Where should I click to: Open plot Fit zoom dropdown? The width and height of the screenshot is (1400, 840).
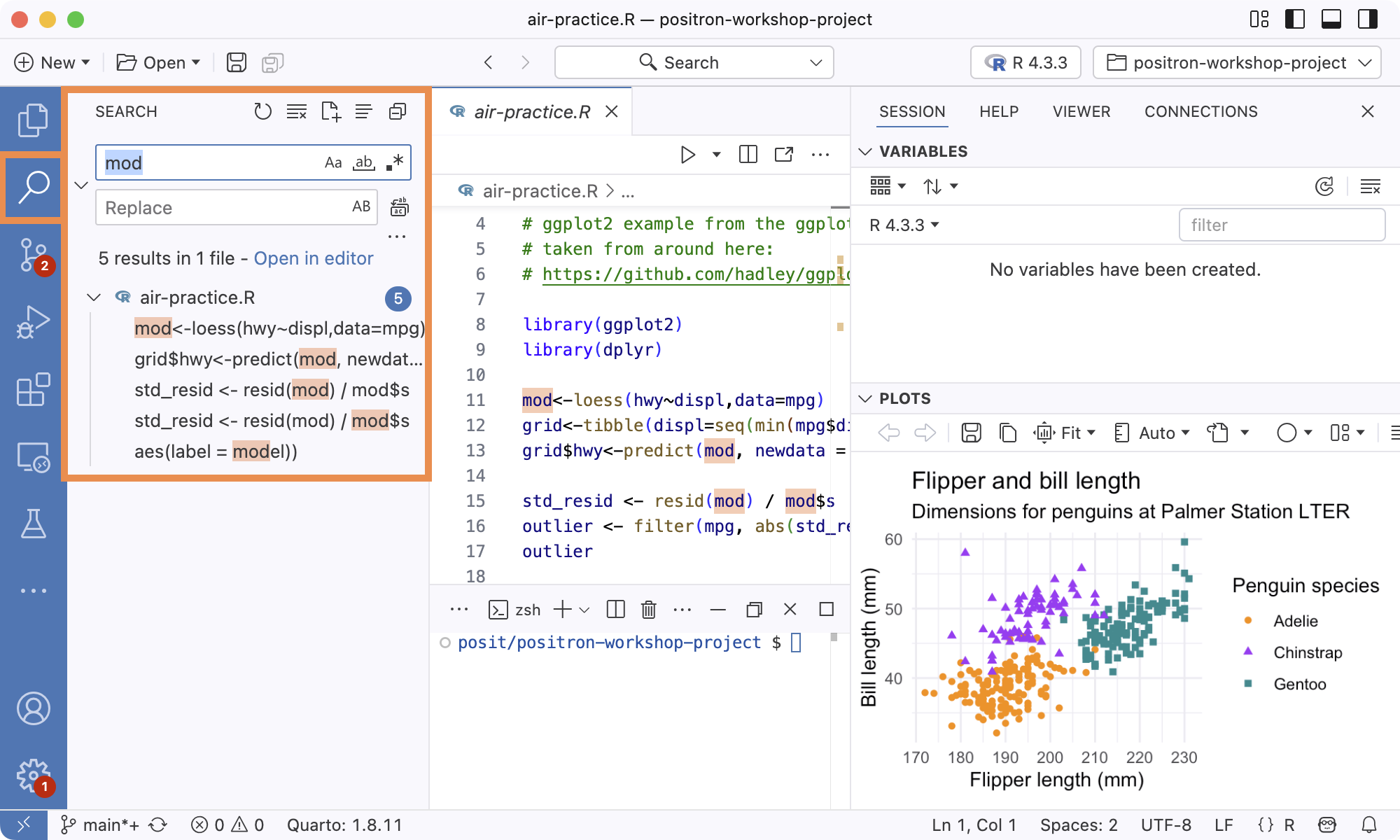coord(1064,433)
